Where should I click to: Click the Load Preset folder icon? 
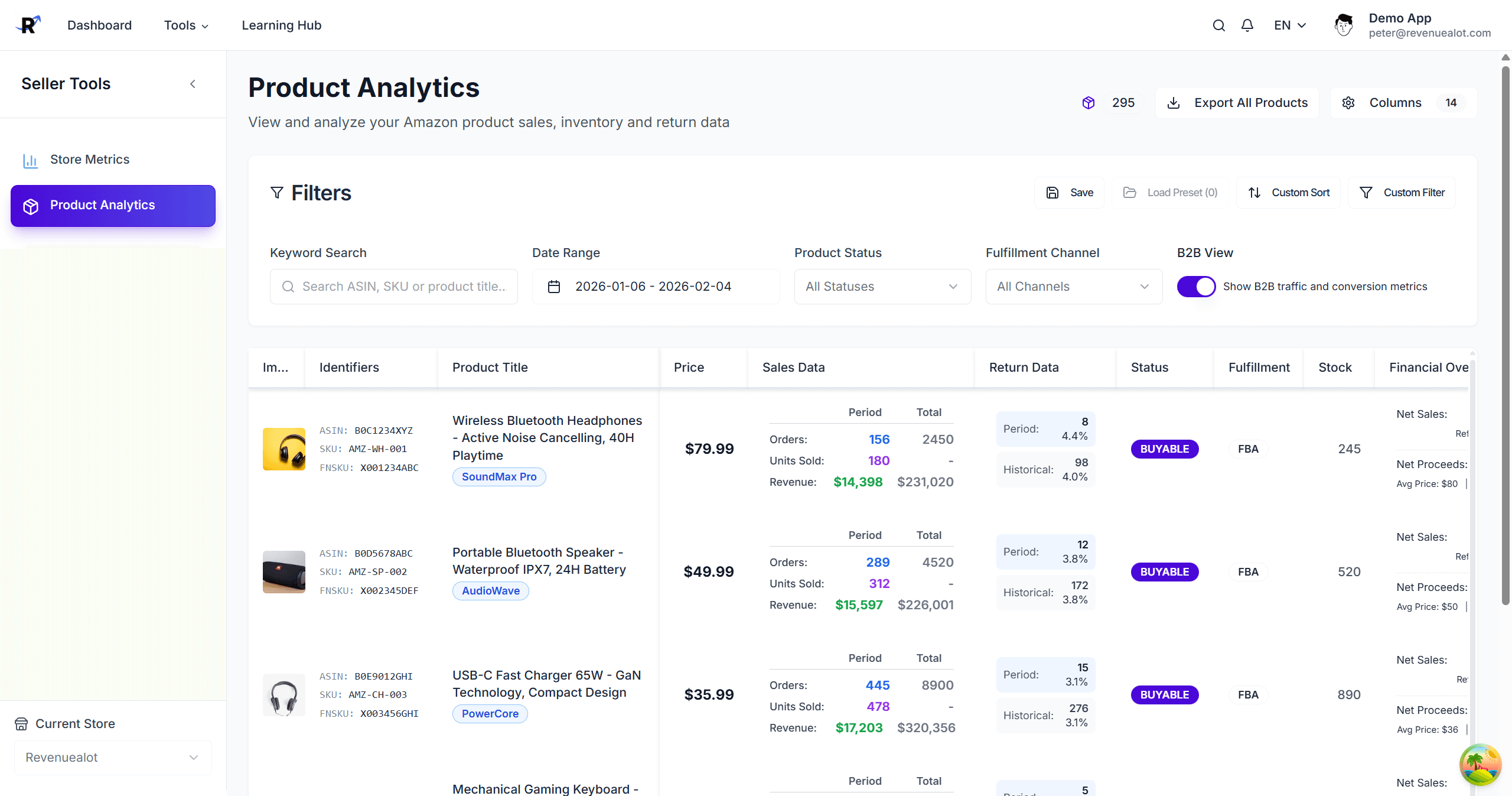[x=1130, y=192]
